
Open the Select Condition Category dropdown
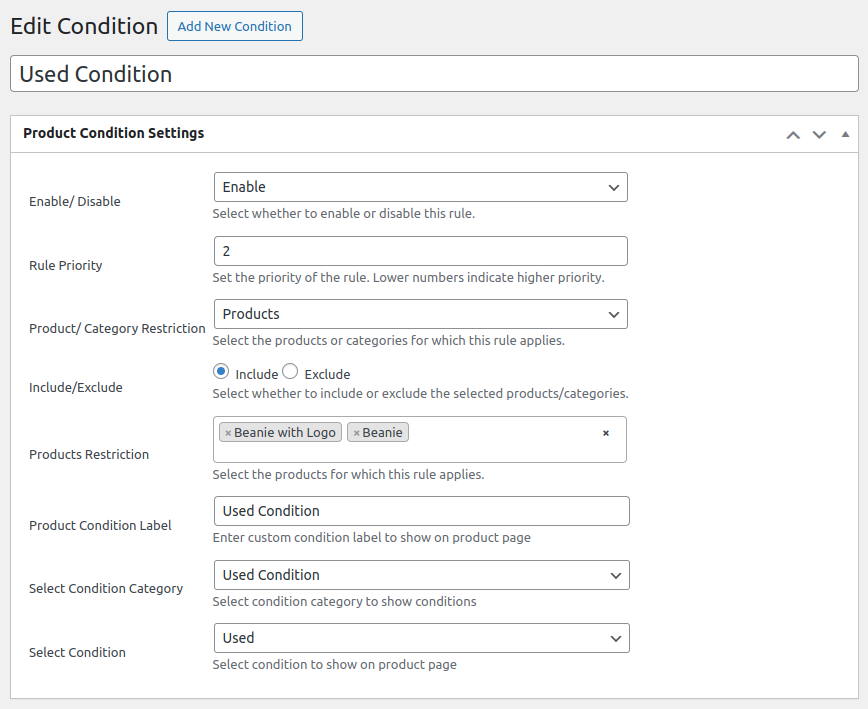(x=421, y=575)
